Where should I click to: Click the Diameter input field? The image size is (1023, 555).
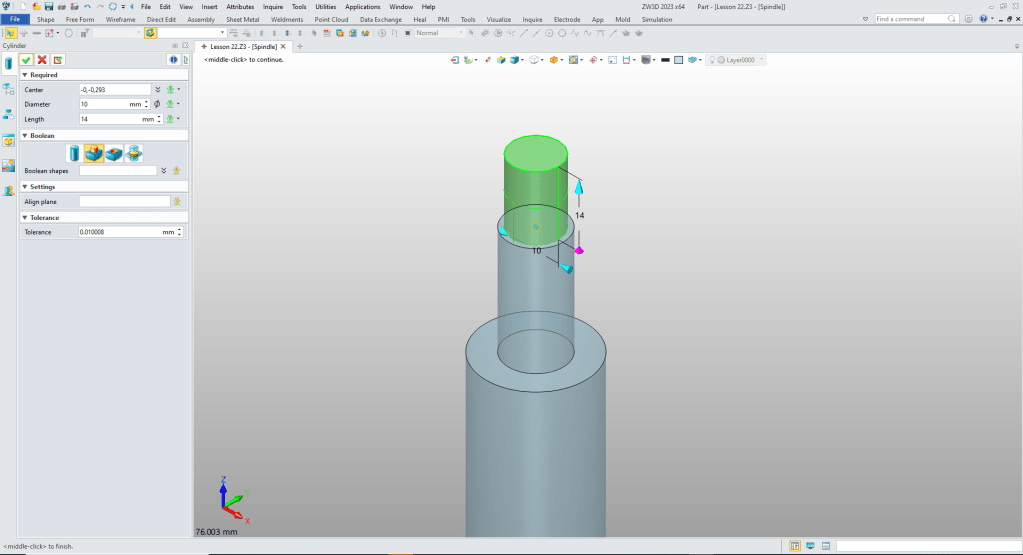point(105,104)
